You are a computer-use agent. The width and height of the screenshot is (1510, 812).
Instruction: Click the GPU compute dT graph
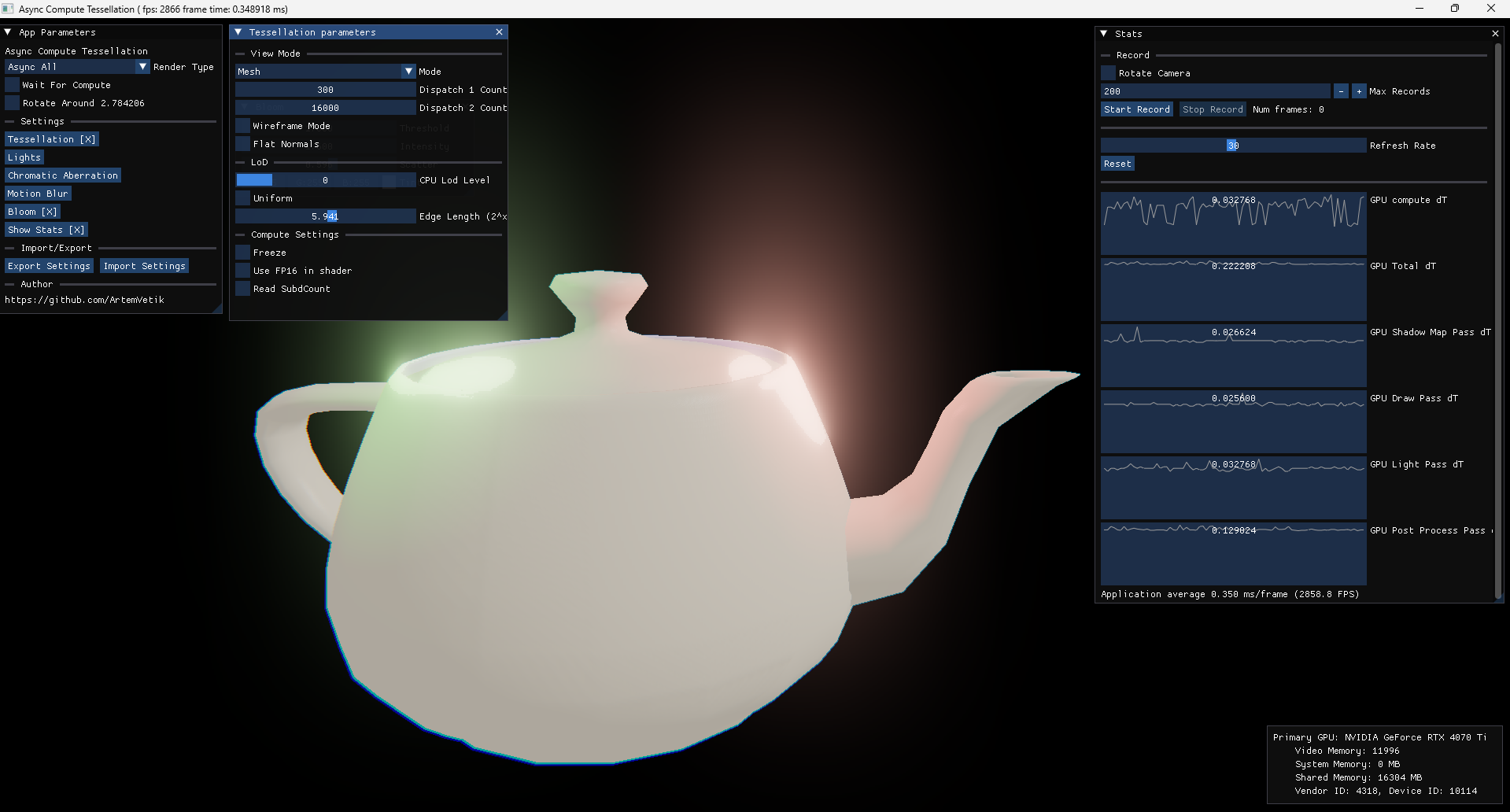[x=1233, y=223]
